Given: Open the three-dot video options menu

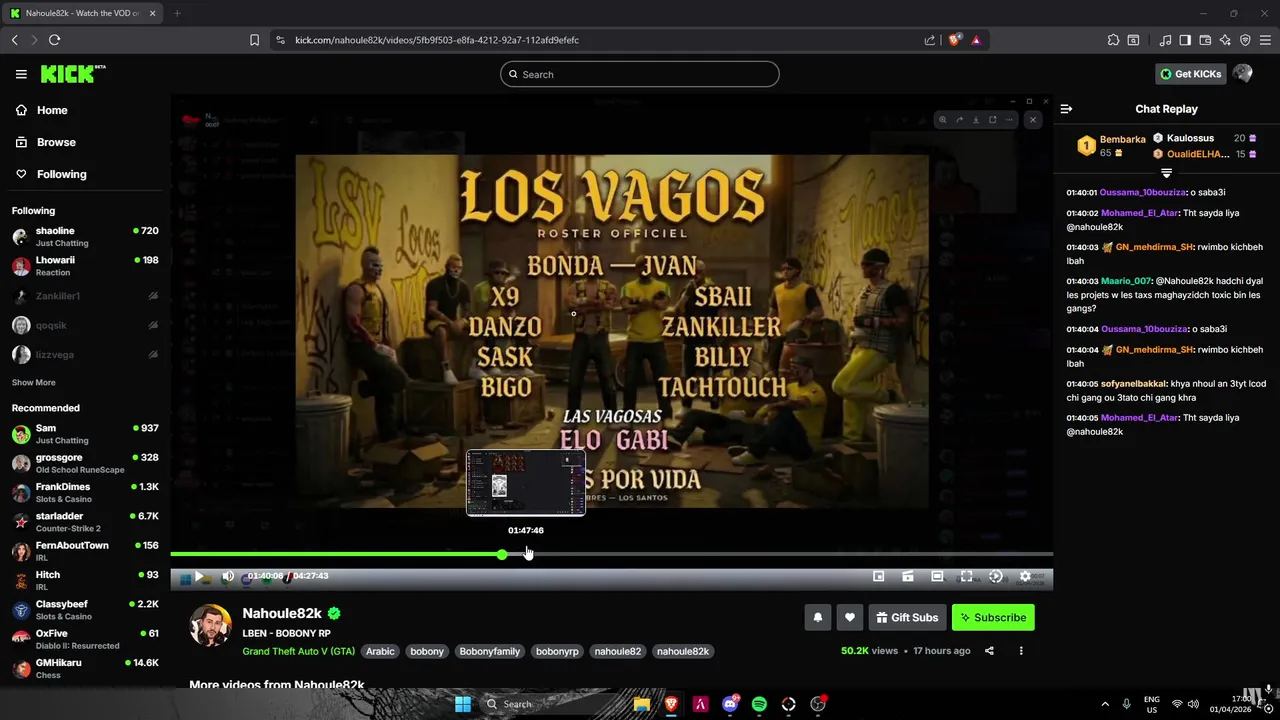Looking at the screenshot, I should 1021,651.
